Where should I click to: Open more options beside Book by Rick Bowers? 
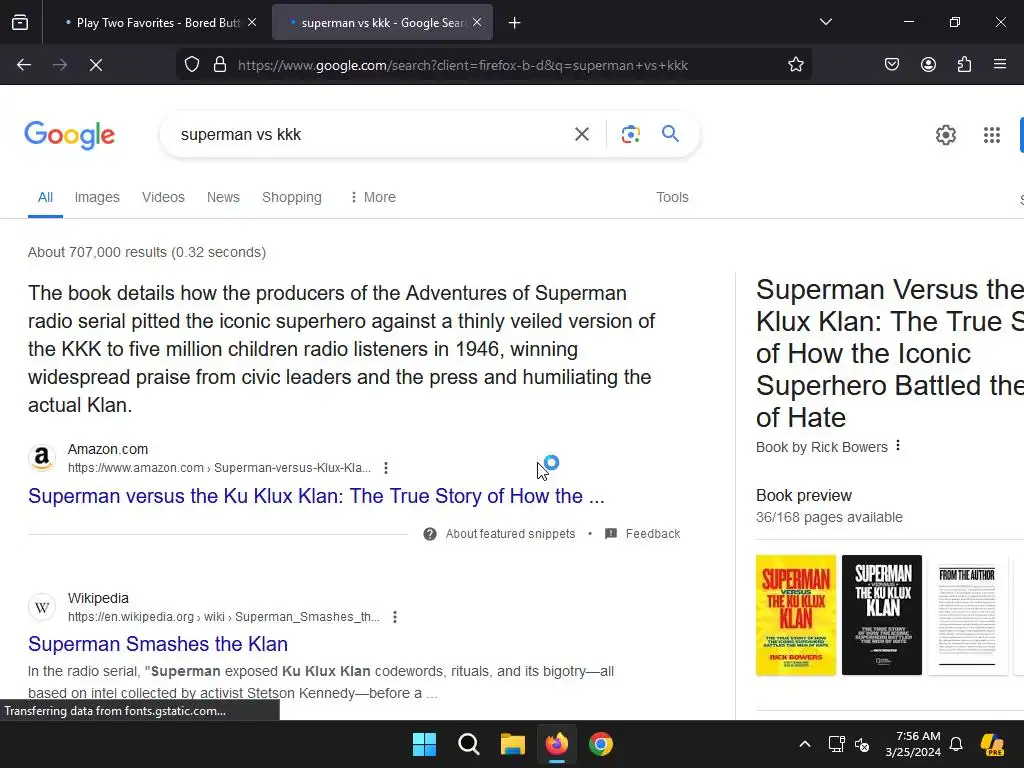pyautogui.click(x=898, y=445)
